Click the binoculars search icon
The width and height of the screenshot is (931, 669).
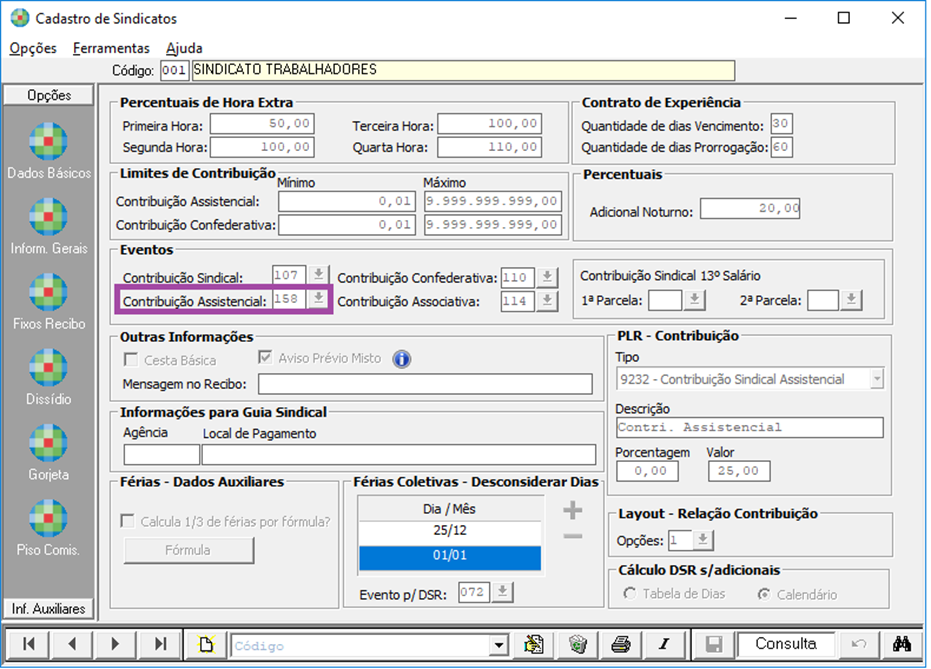(902, 644)
